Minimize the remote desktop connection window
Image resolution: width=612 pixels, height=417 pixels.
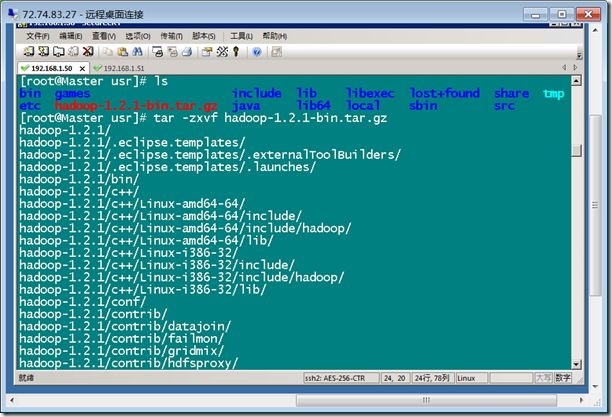(535, 14)
